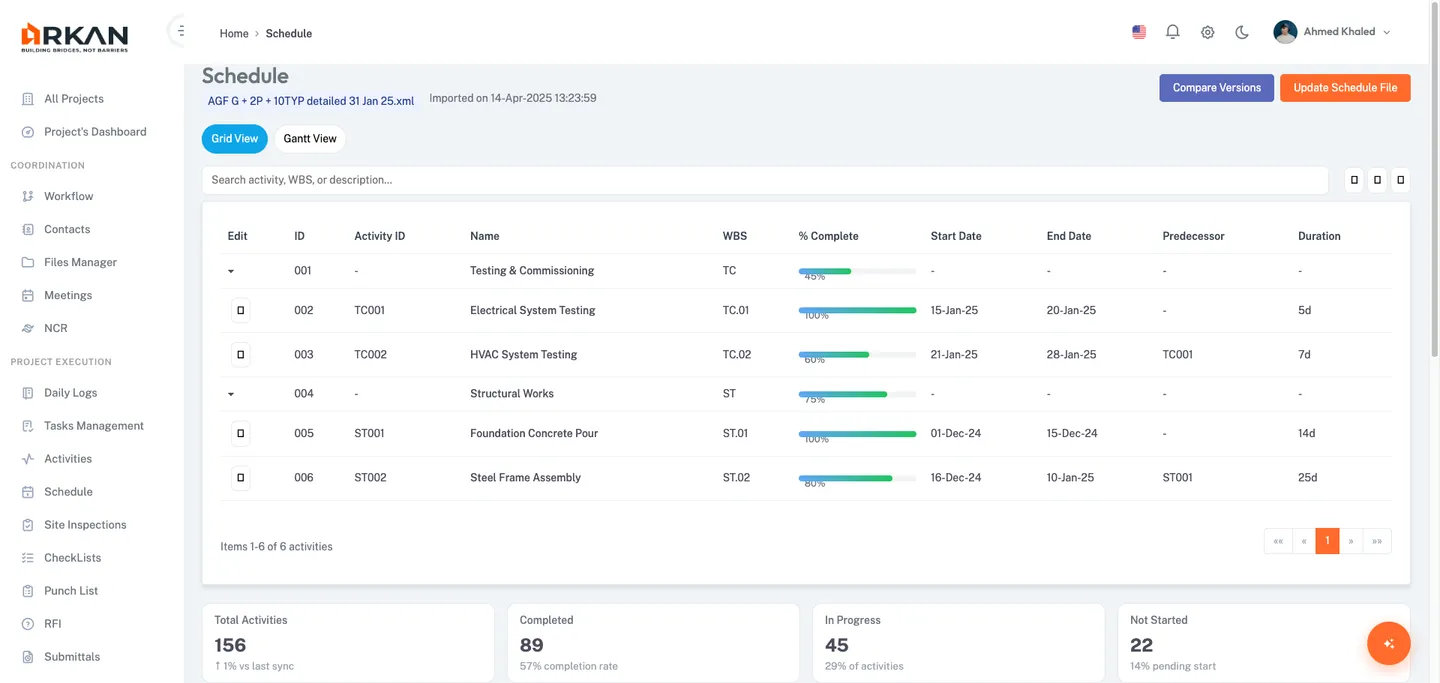Open notifications via the bell icon
Image resolution: width=1440 pixels, height=683 pixels.
point(1172,31)
